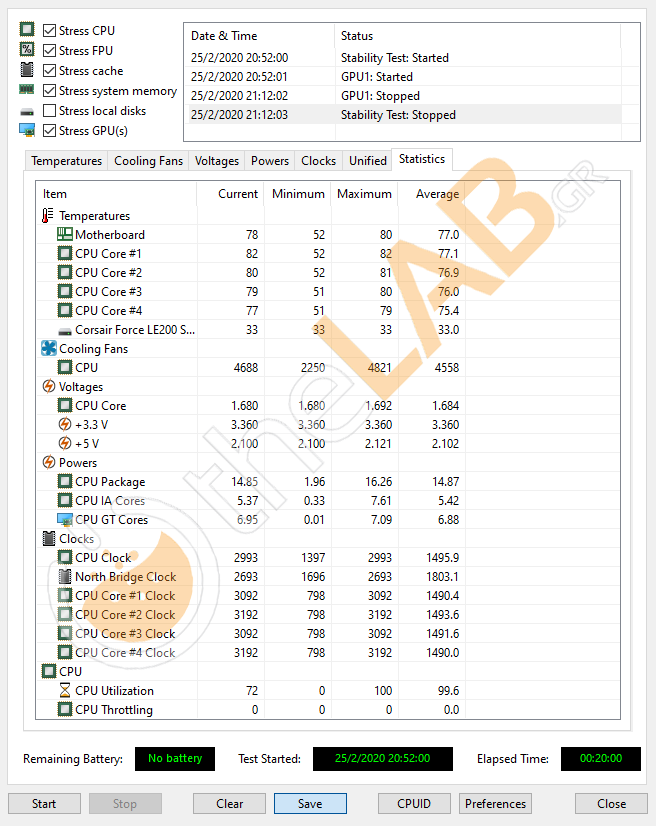Click the Item column header
This screenshot has width=656, height=826.
coord(116,194)
